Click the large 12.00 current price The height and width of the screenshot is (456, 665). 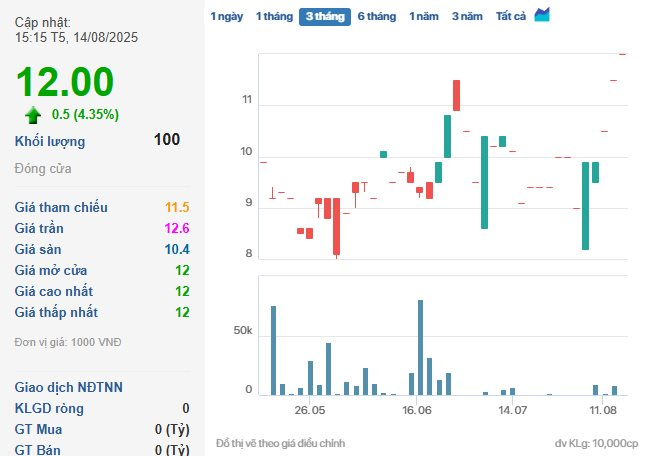pos(65,82)
